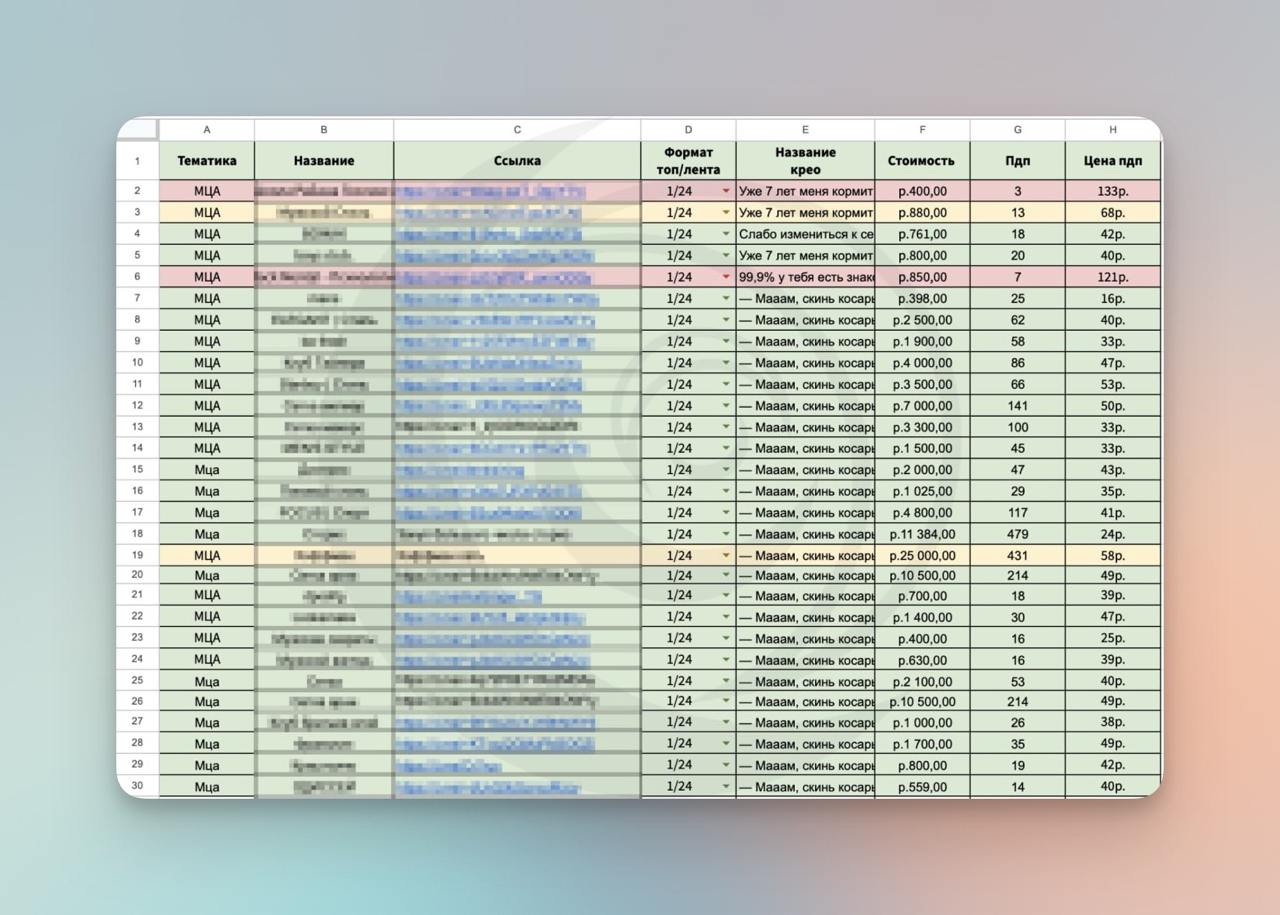Click the "Название" header cell in column B
This screenshot has width=1280, height=915.
pos(324,160)
